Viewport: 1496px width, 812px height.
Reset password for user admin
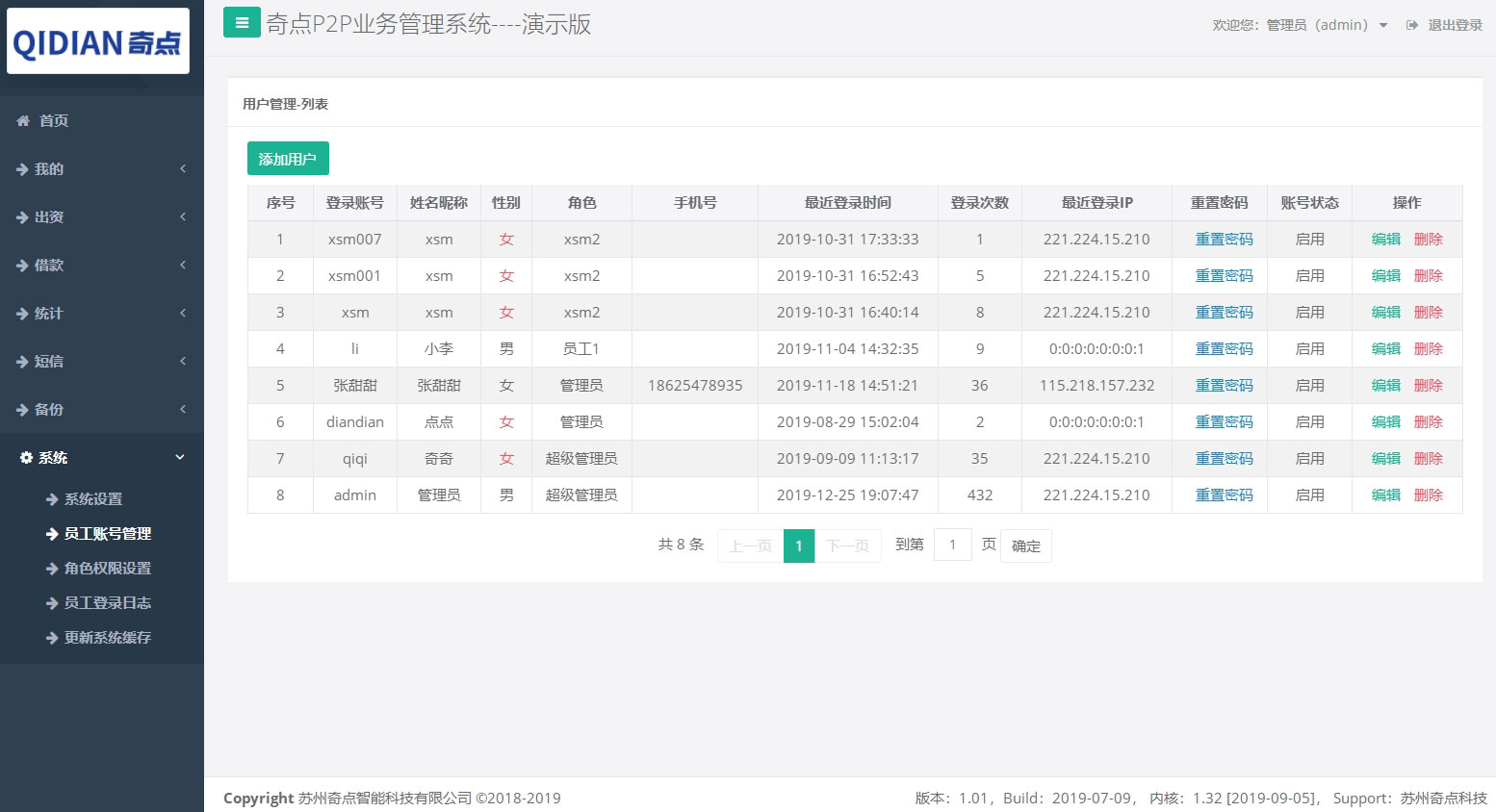(1224, 495)
